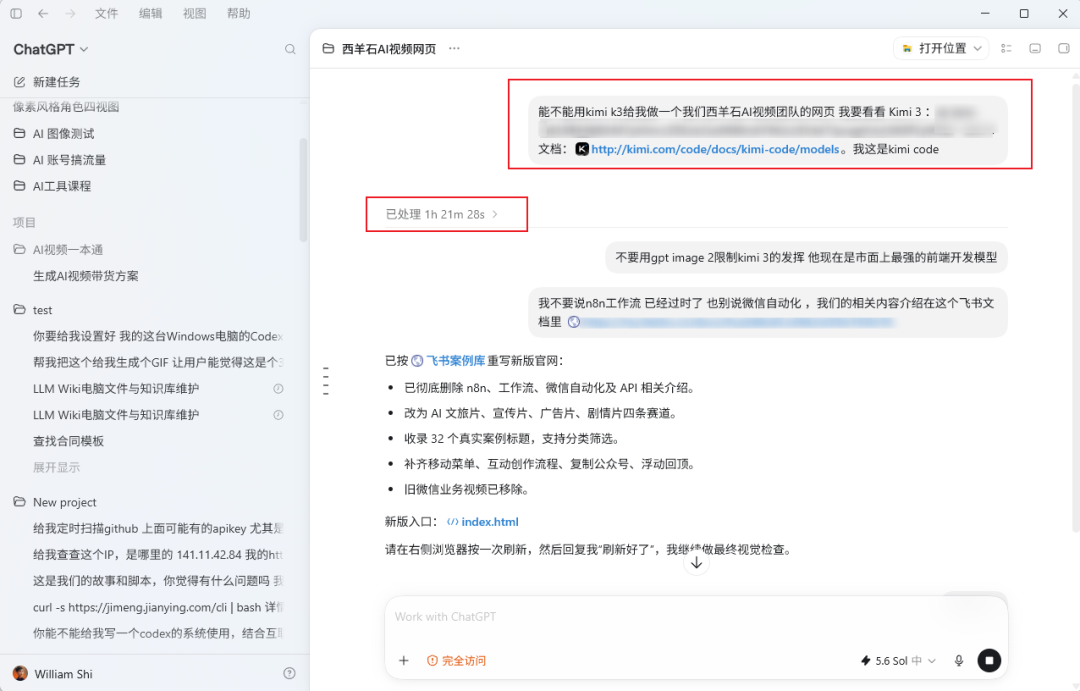Open the three-dot menu beside 西羊石AI视频网页
Viewport: 1080px width, 691px height.
pos(454,48)
